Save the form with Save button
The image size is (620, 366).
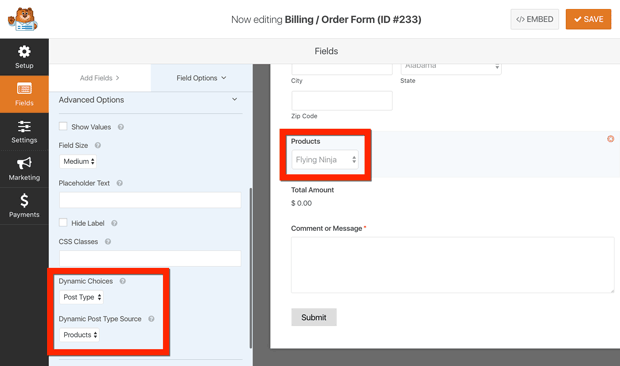[x=588, y=19]
